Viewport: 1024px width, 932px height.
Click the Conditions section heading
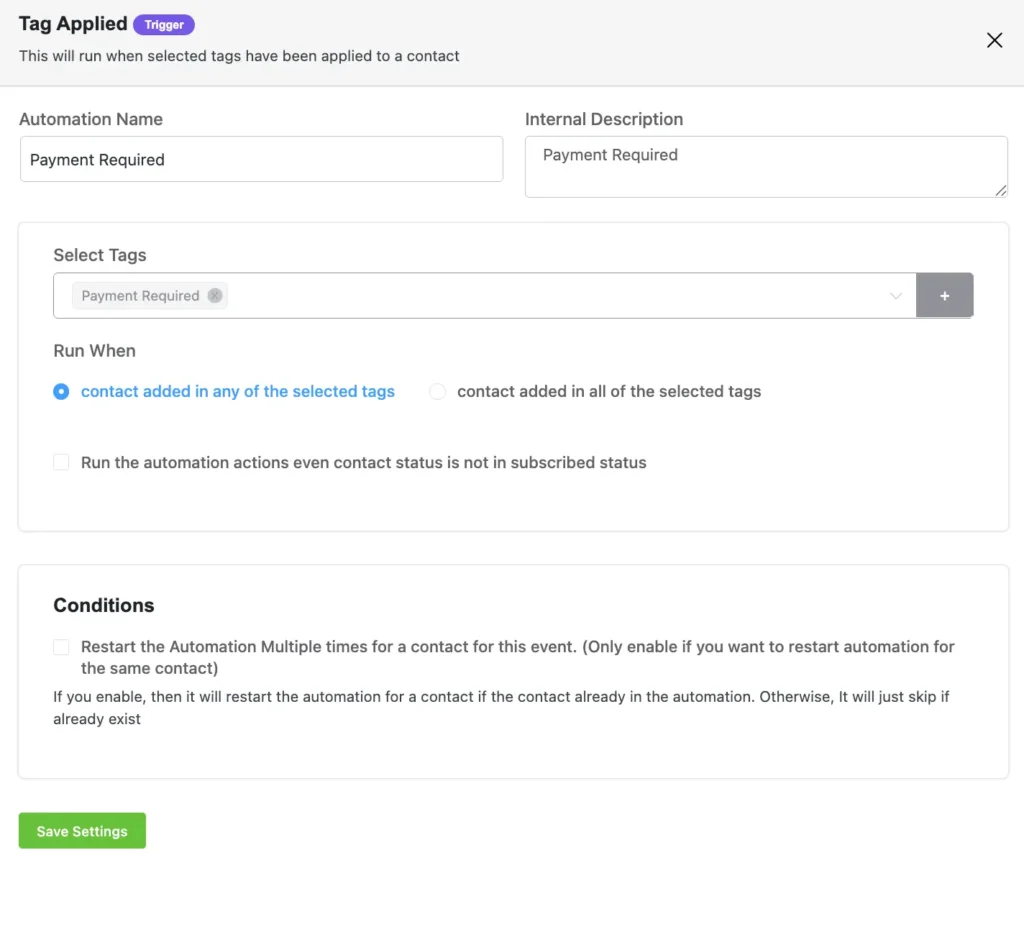[104, 605]
